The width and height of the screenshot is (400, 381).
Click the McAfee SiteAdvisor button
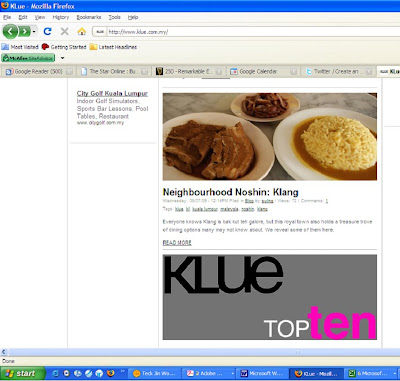(x=28, y=58)
